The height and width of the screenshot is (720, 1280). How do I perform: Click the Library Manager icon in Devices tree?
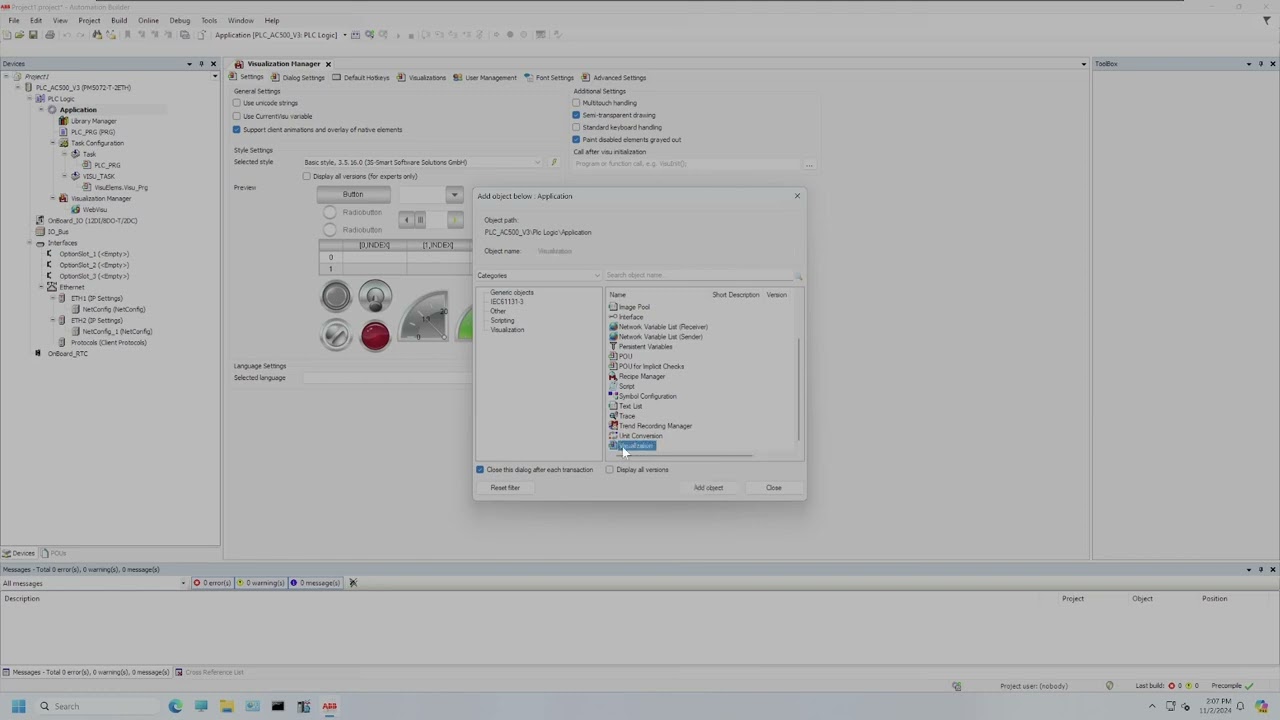click(x=64, y=121)
